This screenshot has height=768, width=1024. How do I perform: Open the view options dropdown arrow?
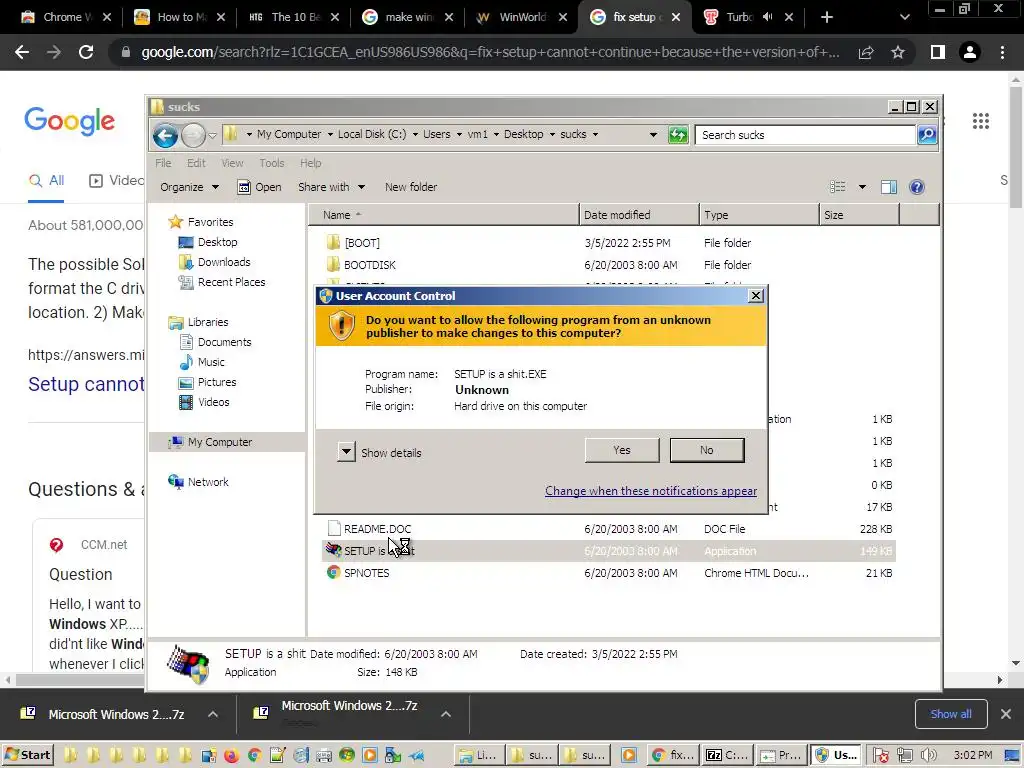click(x=862, y=187)
